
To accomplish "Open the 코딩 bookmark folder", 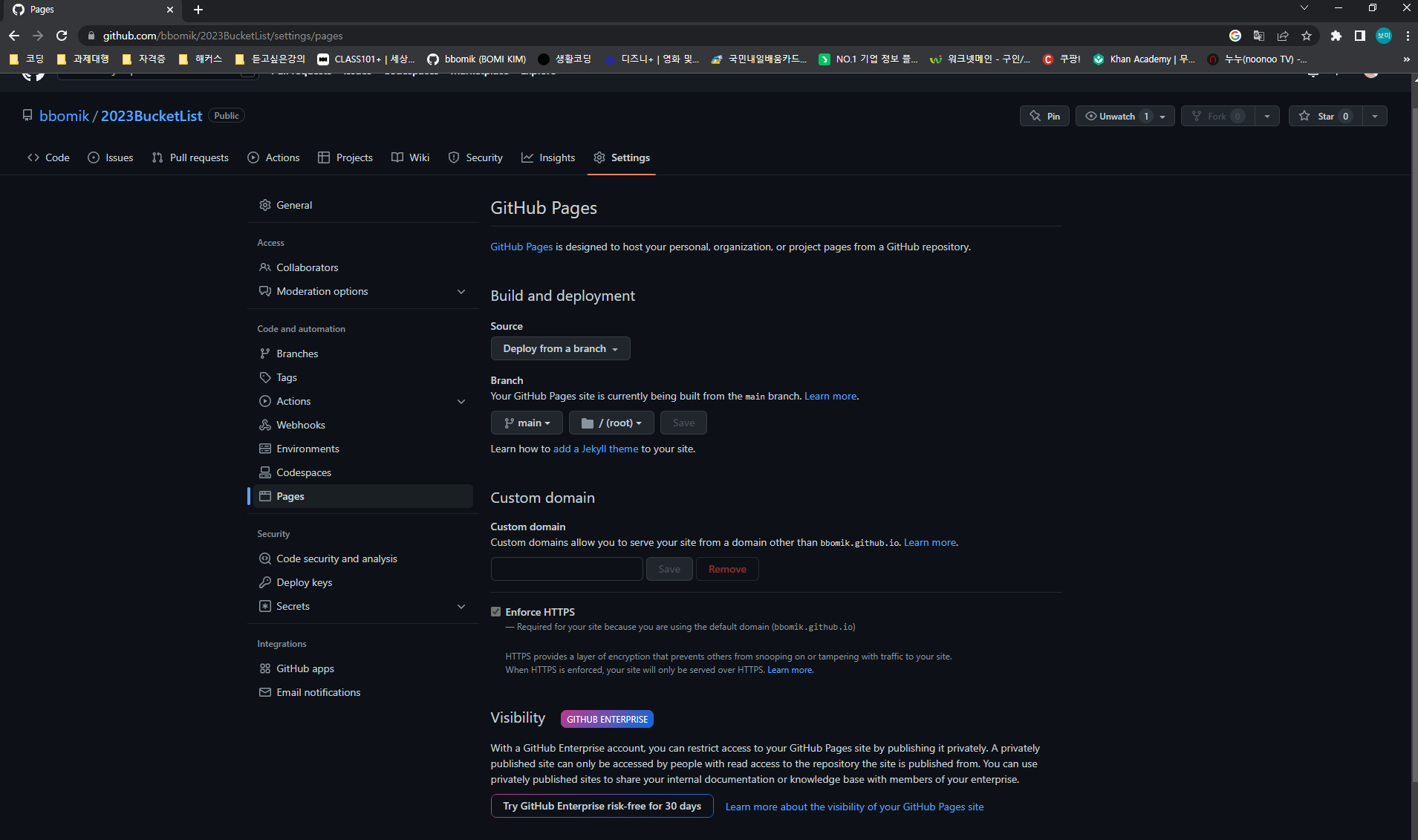I will click(27, 59).
